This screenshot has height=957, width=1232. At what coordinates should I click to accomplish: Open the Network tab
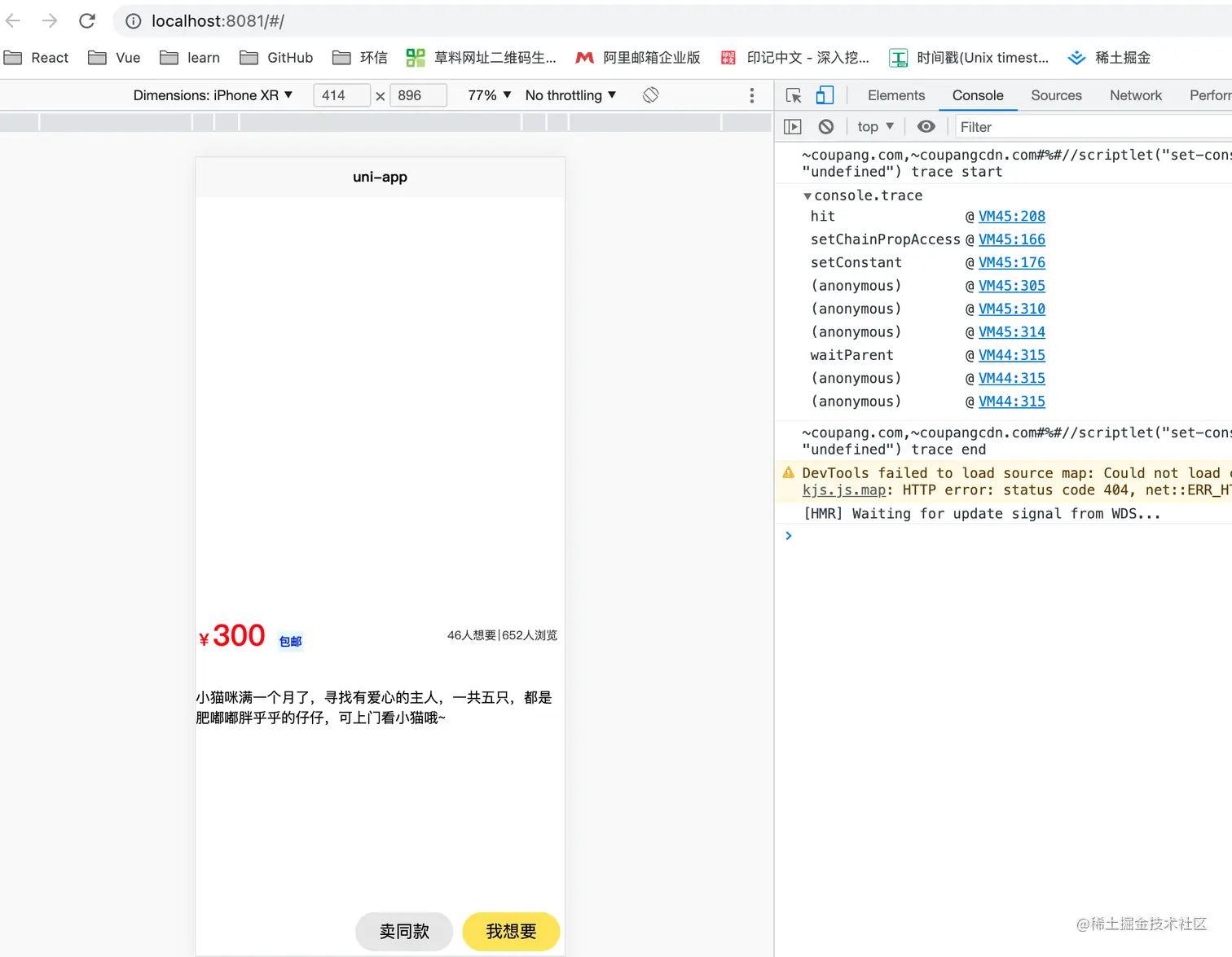[1135, 95]
